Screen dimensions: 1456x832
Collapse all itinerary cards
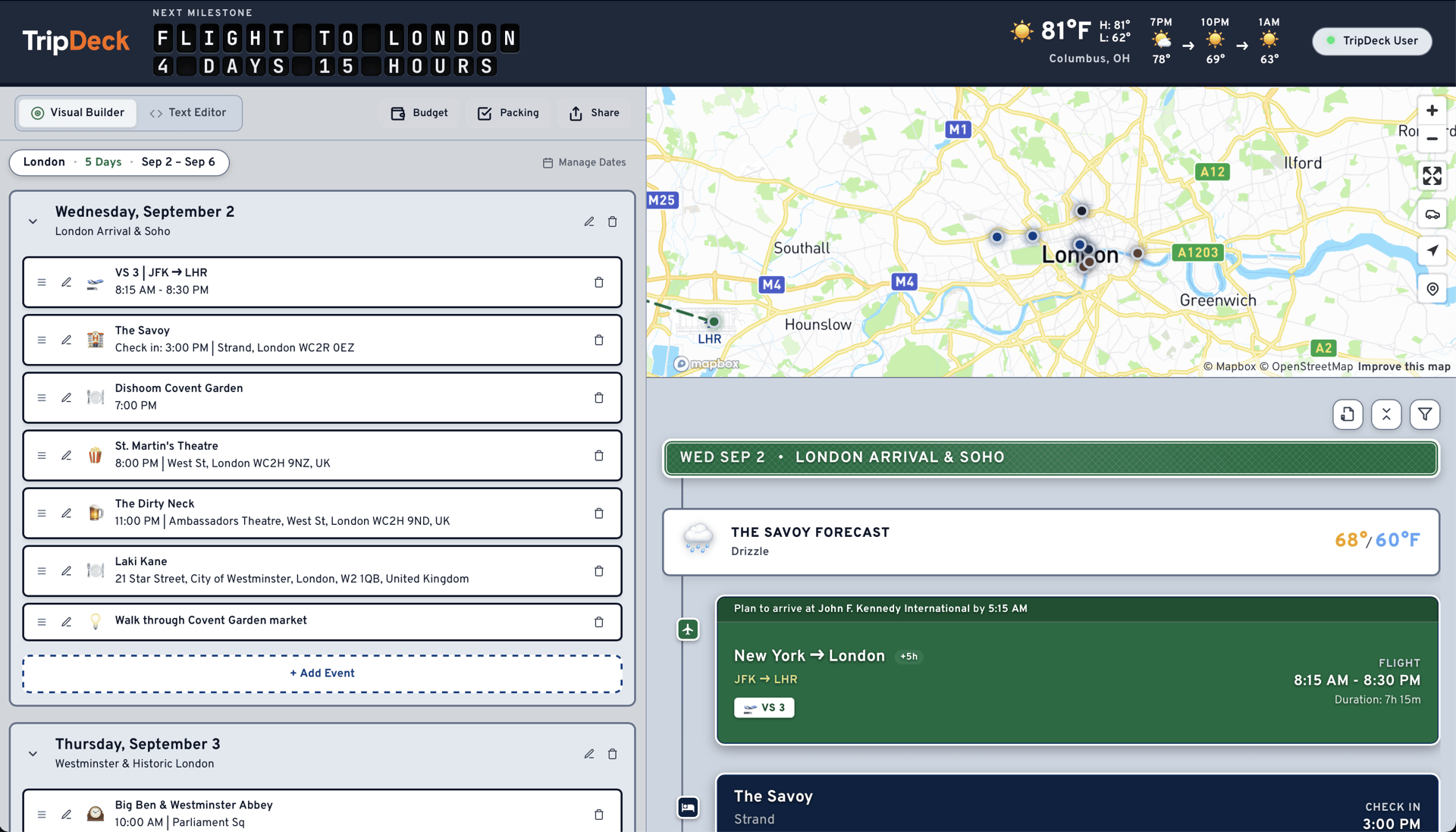pos(1386,414)
